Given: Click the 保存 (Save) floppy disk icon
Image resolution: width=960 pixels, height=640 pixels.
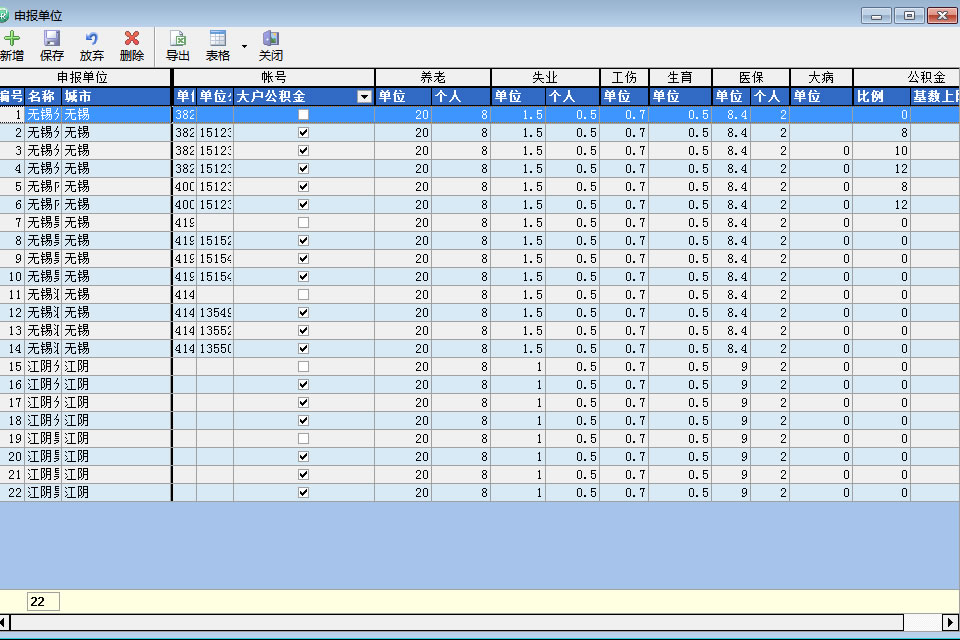Looking at the screenshot, I should pyautogui.click(x=52, y=40).
